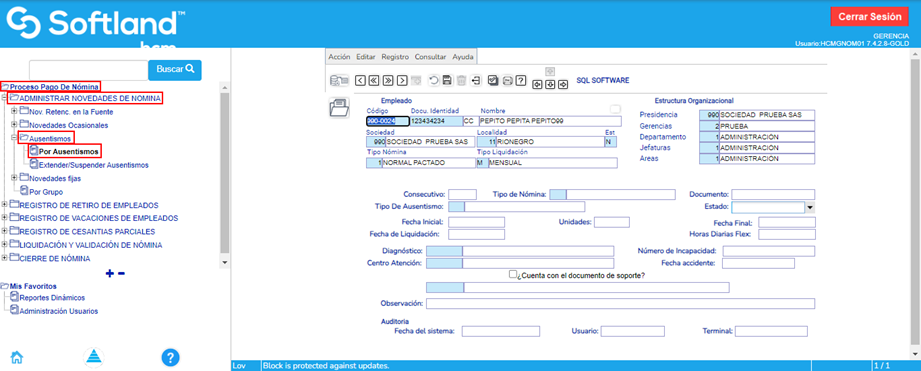Viewport: 921px width, 371px height.
Task: Go to next record arrow
Action: click(x=402, y=80)
